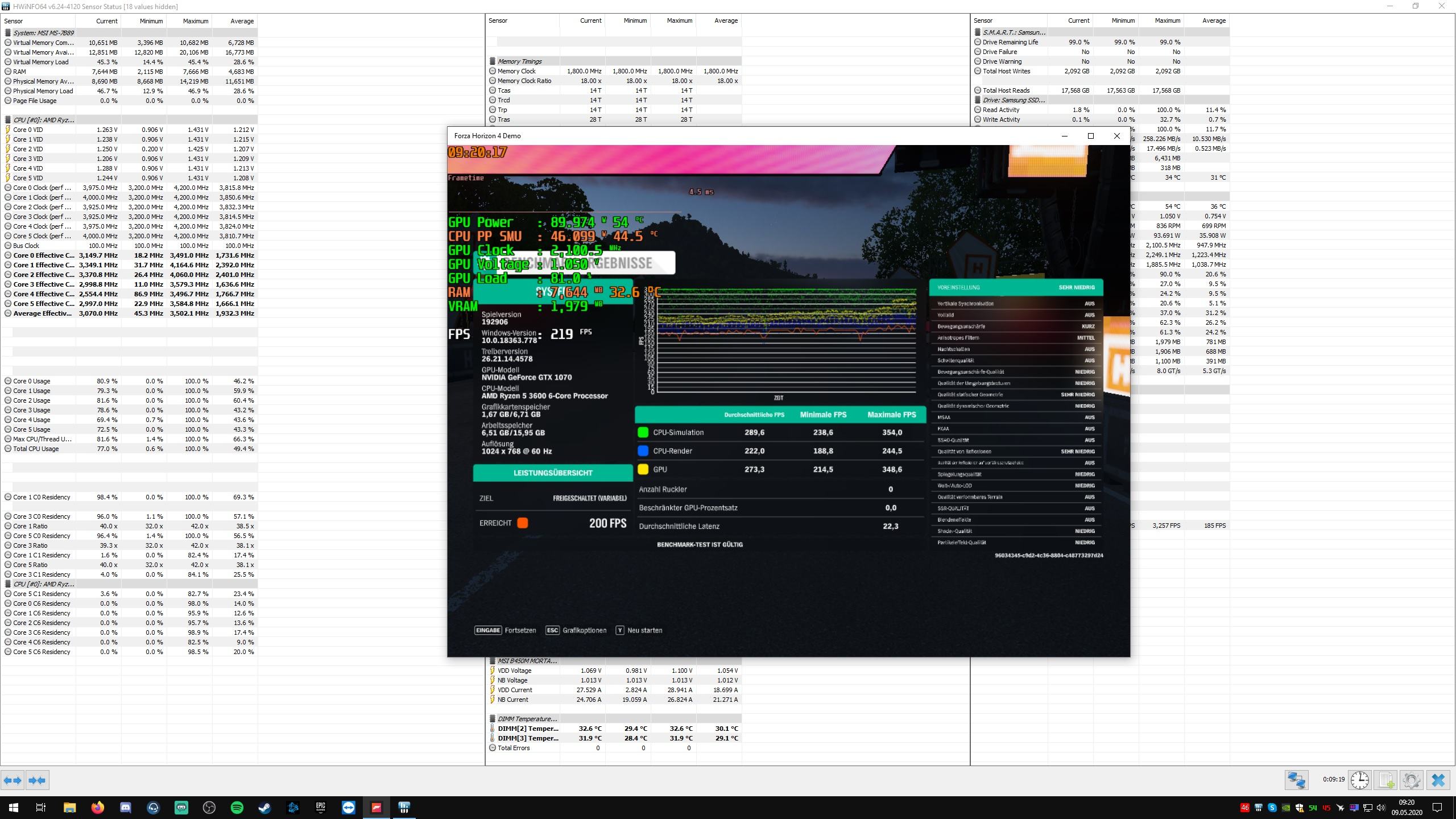Select the Read Activity sensor row
The image size is (1456, 819).
tap(1101, 110)
